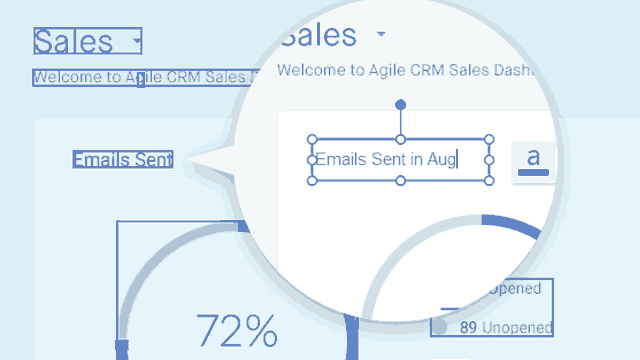Click the bottom-center resize handle of text box

point(400,180)
